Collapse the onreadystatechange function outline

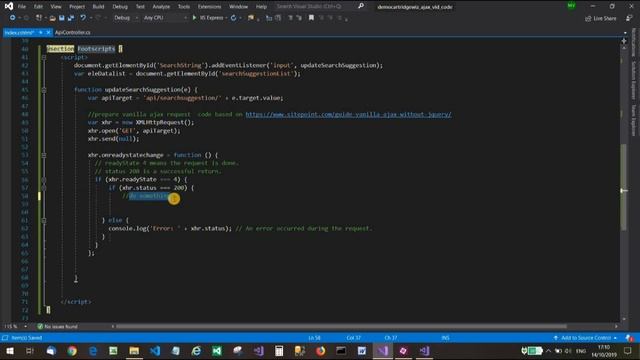(44, 155)
